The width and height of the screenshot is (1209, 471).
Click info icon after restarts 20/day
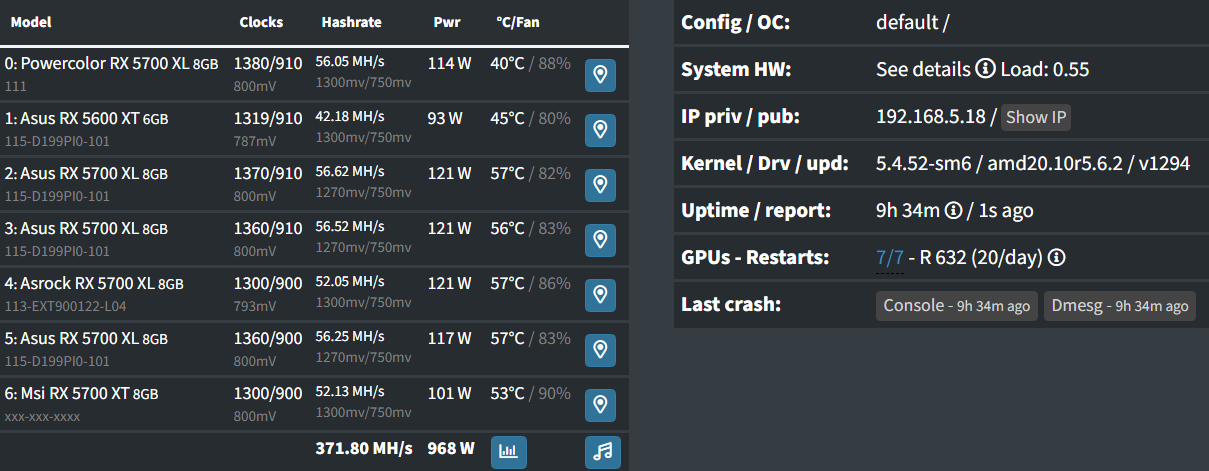click(x=1056, y=258)
